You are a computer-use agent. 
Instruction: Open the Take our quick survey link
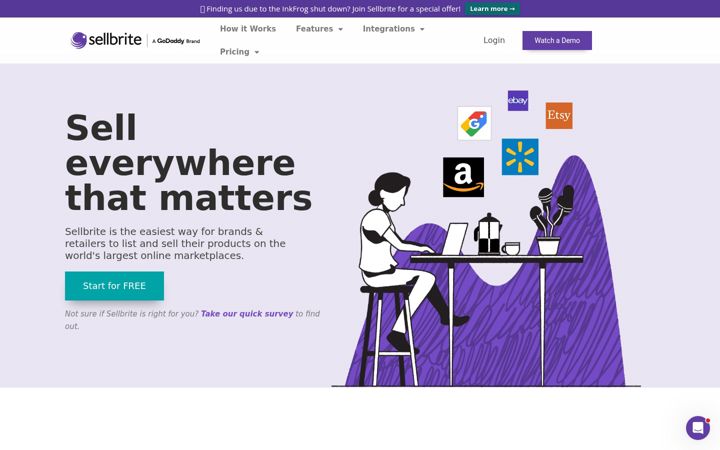[x=247, y=314]
